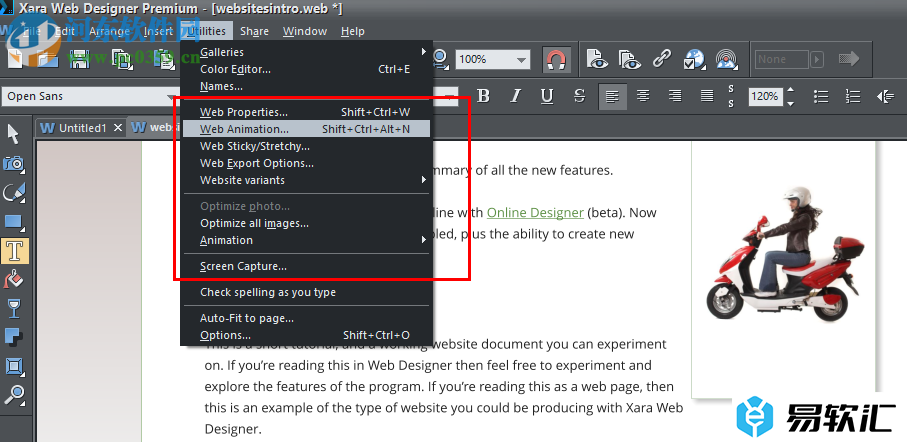Open the Open Sans font dropdown
Viewport: 907px width, 442px height.
point(172,97)
